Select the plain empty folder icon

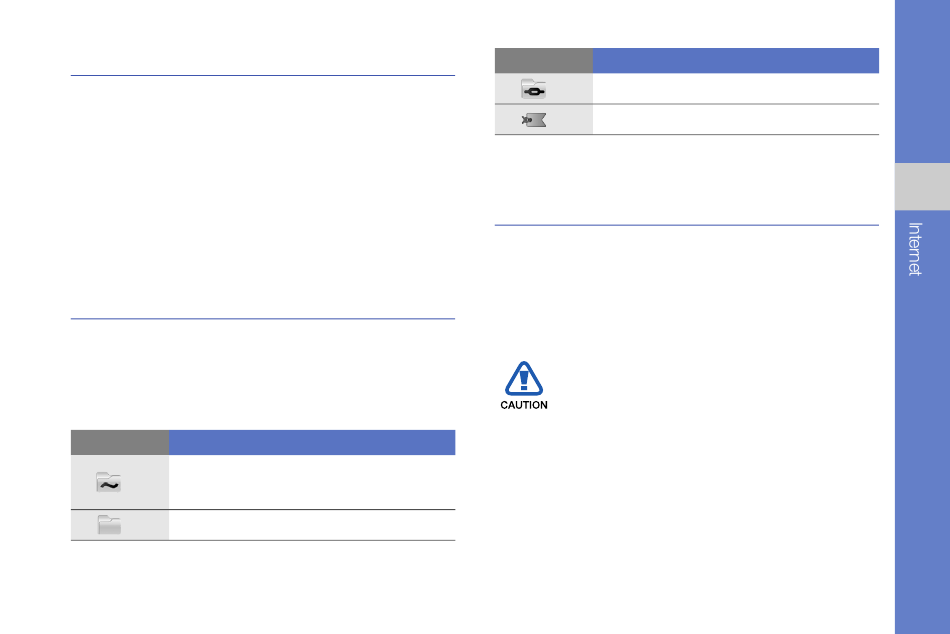[x=109, y=525]
